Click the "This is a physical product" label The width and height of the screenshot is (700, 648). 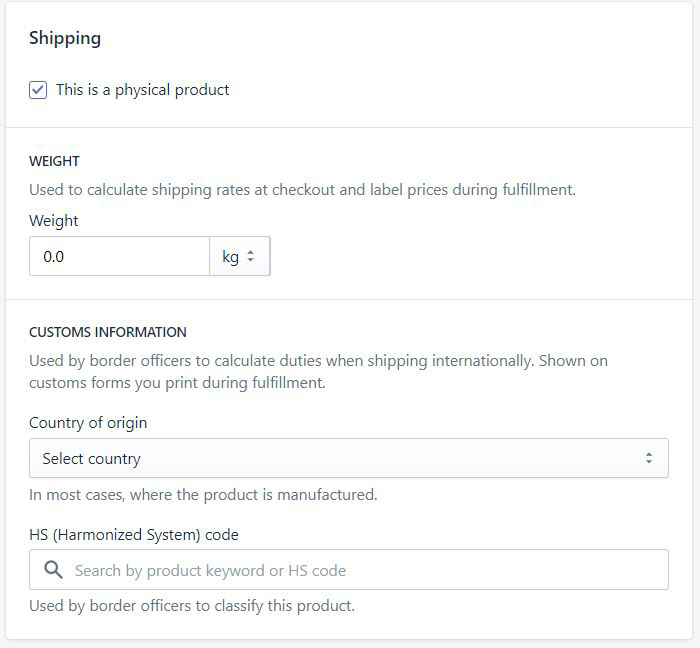[142, 90]
